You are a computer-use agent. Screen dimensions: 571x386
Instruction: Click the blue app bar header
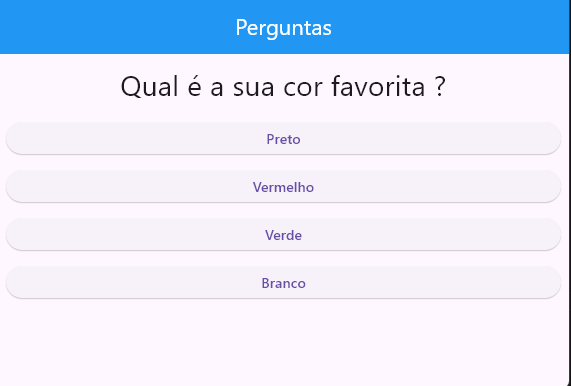pos(284,27)
